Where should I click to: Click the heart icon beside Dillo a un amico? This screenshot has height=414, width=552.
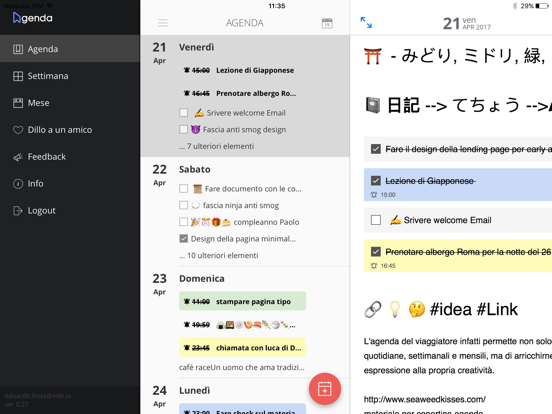point(18,130)
